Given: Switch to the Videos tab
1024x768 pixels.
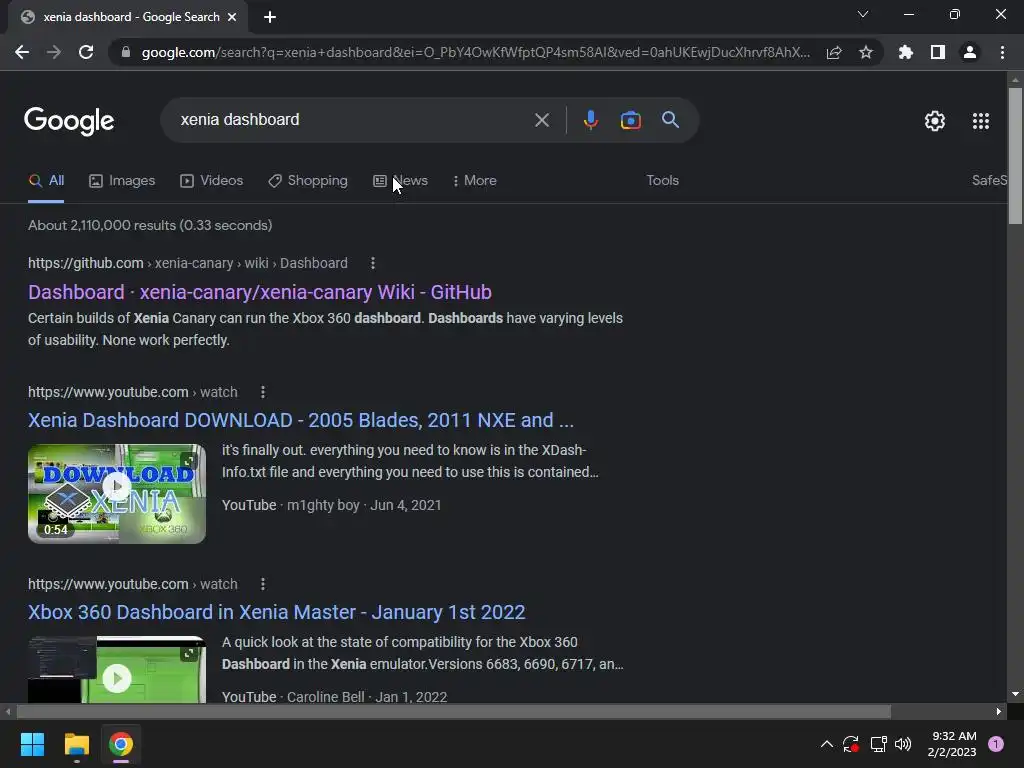Looking at the screenshot, I should coord(212,181).
